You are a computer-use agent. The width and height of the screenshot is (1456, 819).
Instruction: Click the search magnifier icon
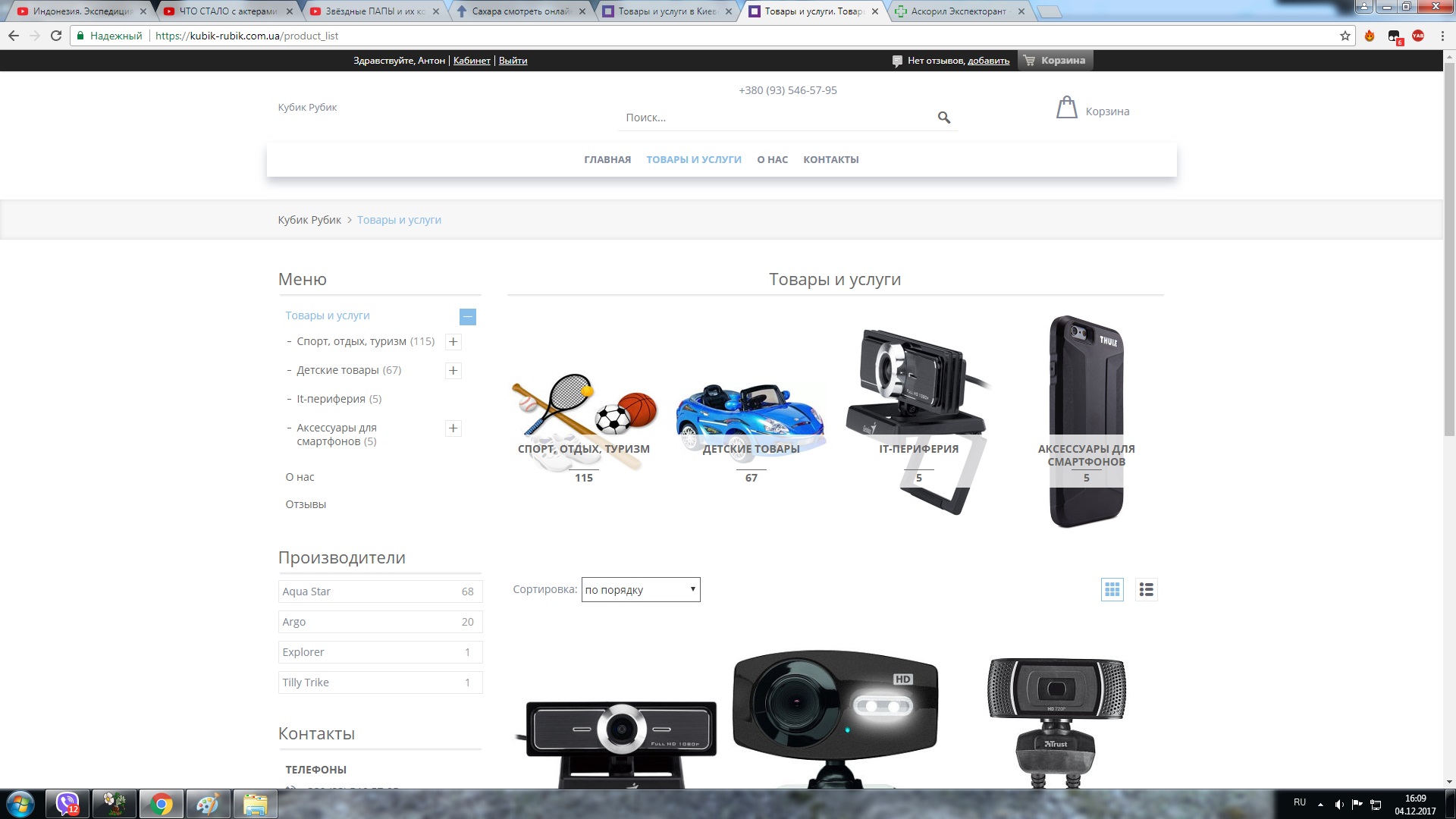point(944,118)
